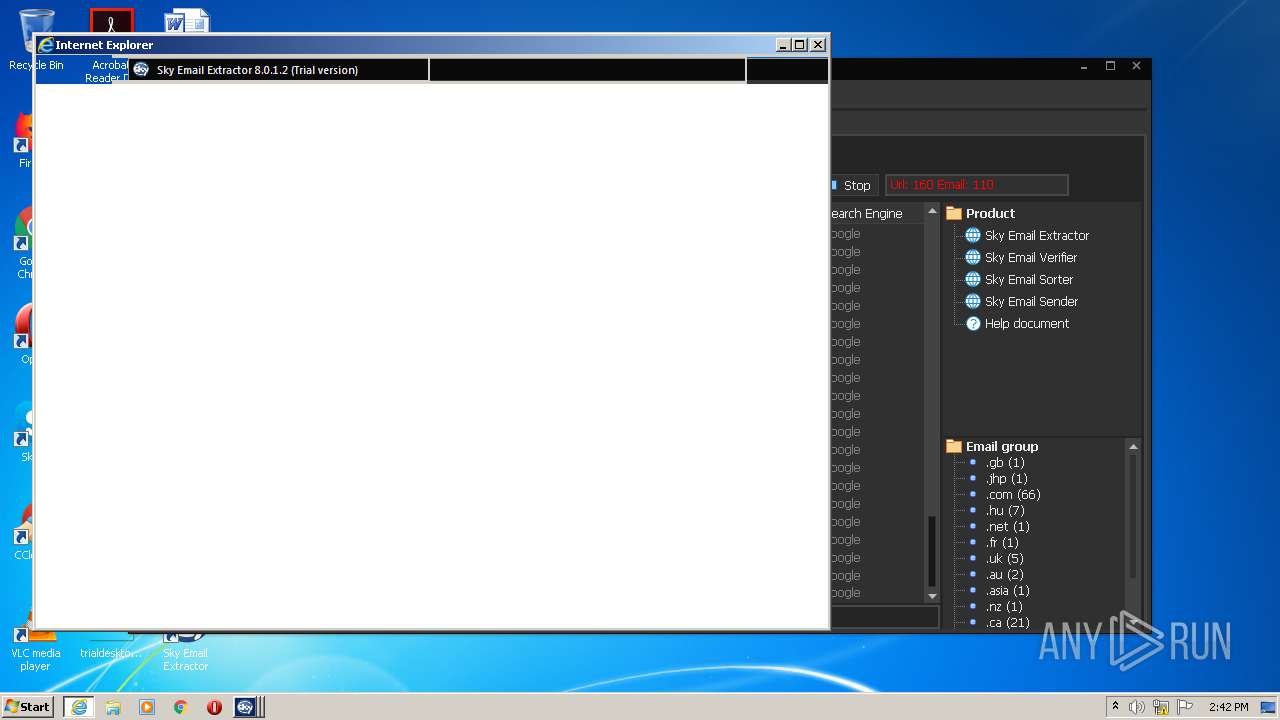The height and width of the screenshot is (720, 1280).
Task: Click the Internet Explorer title bar icon
Action: [45, 45]
